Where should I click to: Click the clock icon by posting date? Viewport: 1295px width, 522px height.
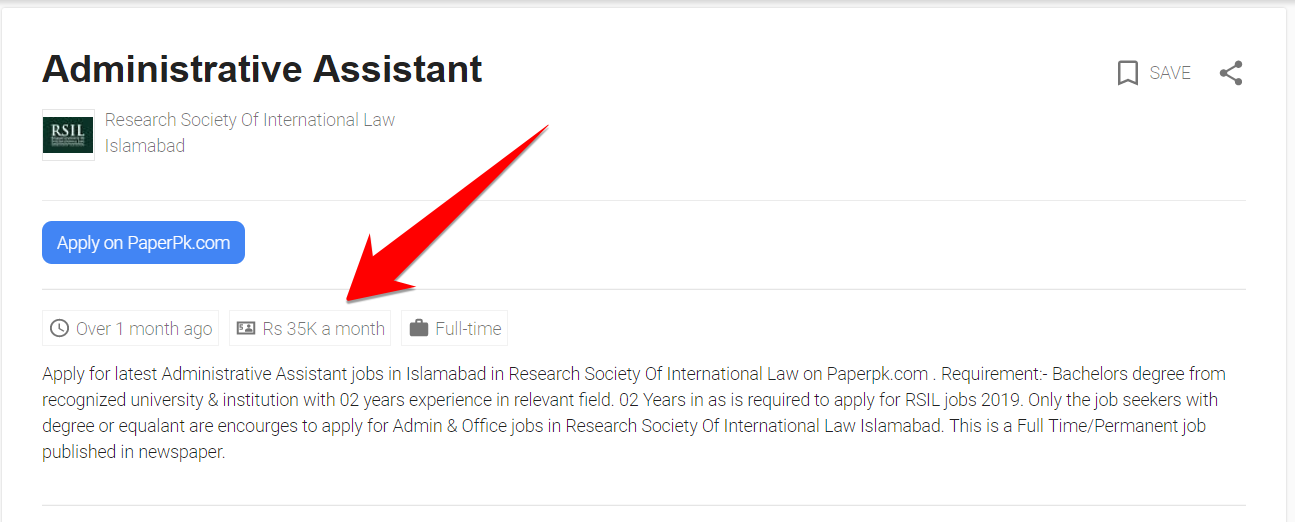[x=59, y=329]
